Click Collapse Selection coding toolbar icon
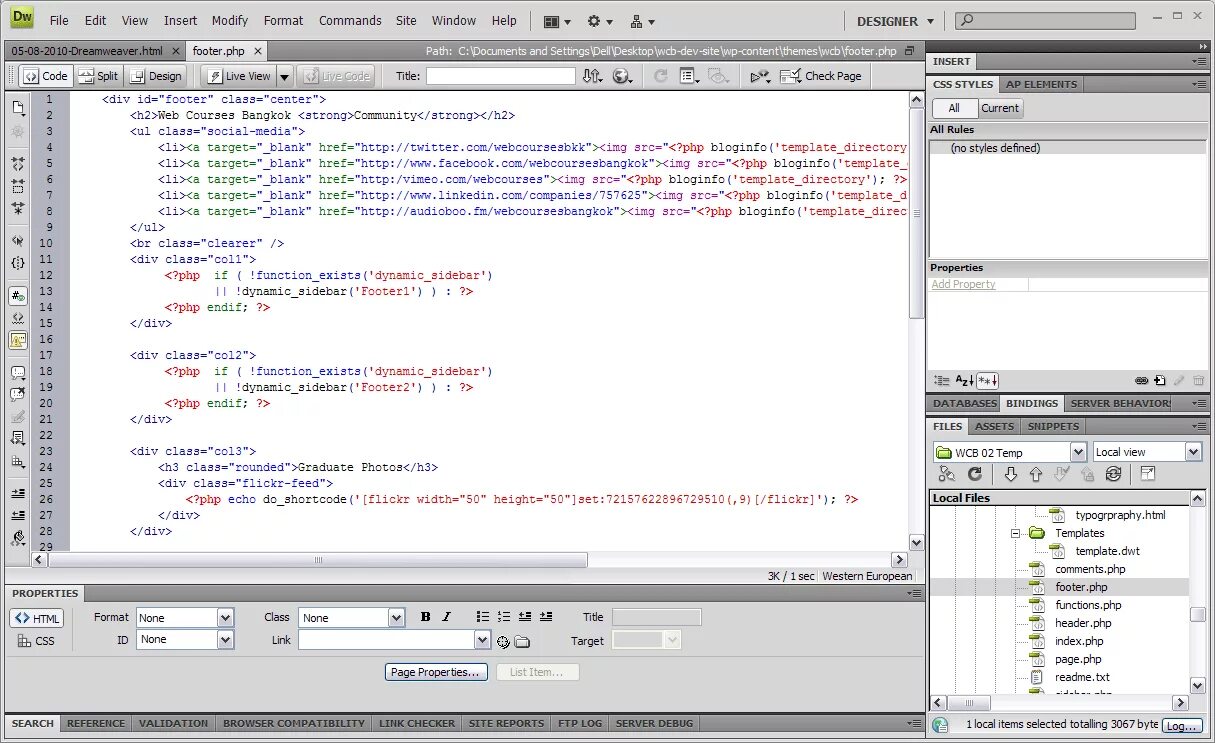The image size is (1215, 743). click(x=17, y=186)
